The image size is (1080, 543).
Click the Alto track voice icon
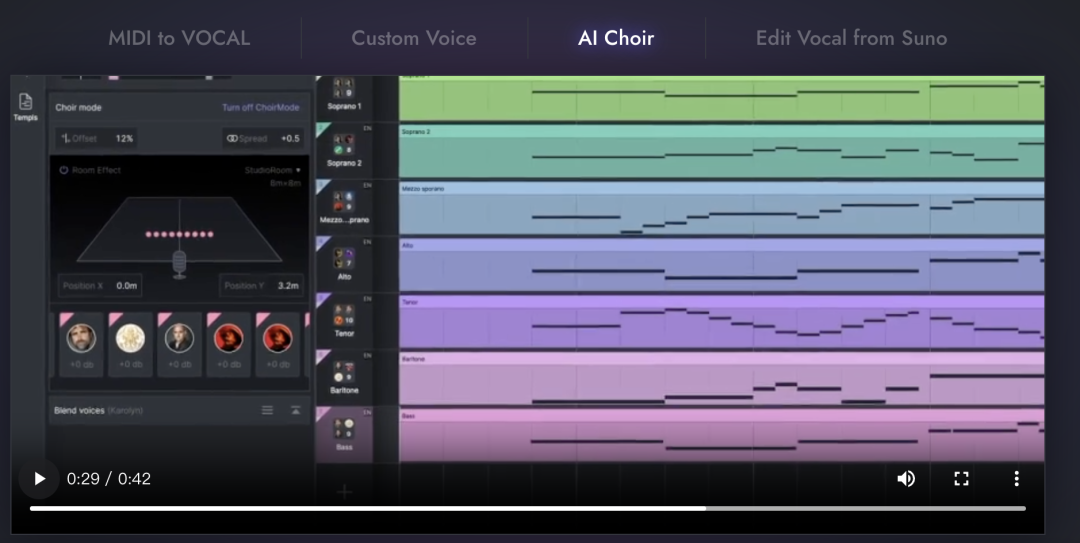344,259
